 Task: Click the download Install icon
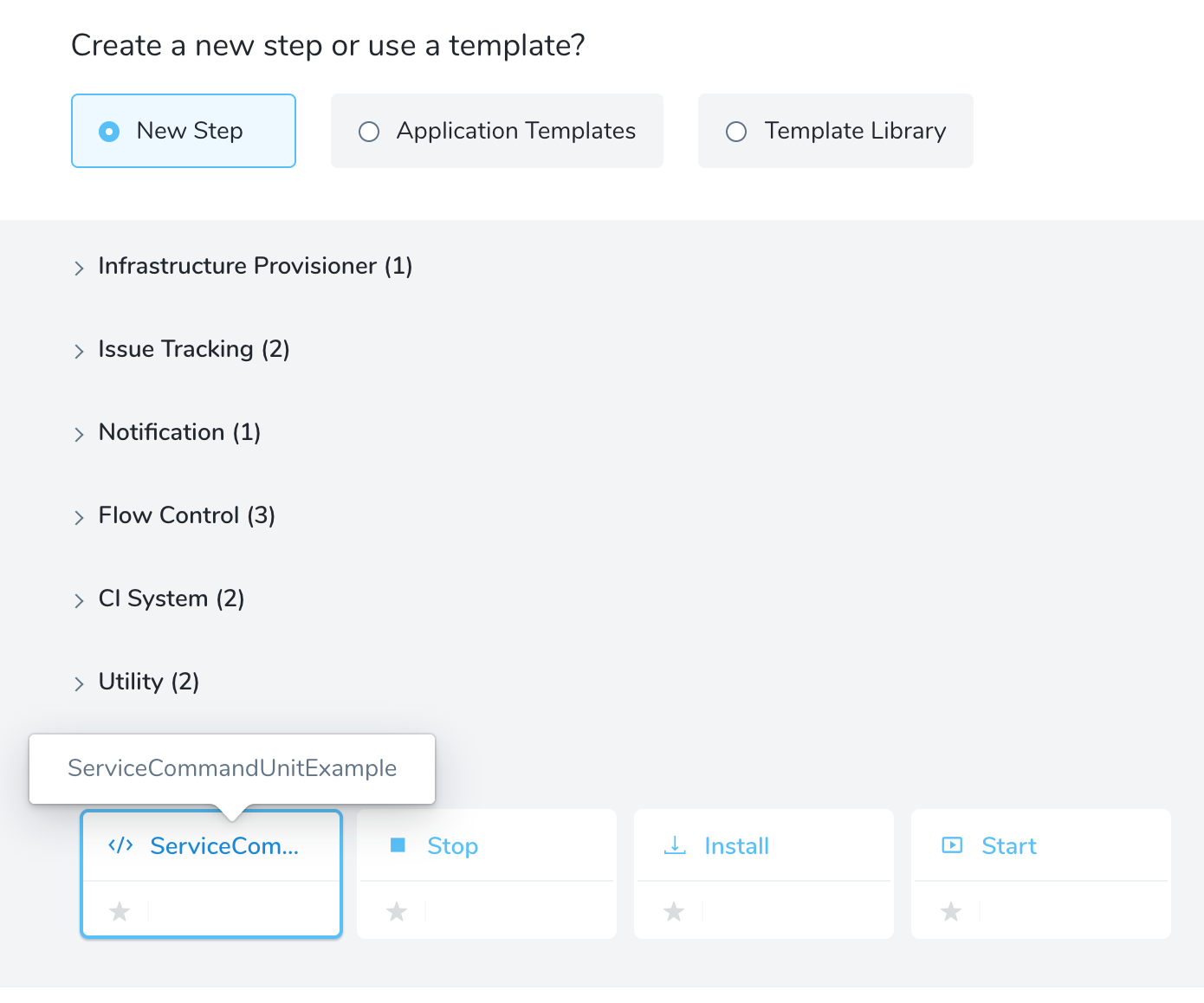(x=675, y=845)
